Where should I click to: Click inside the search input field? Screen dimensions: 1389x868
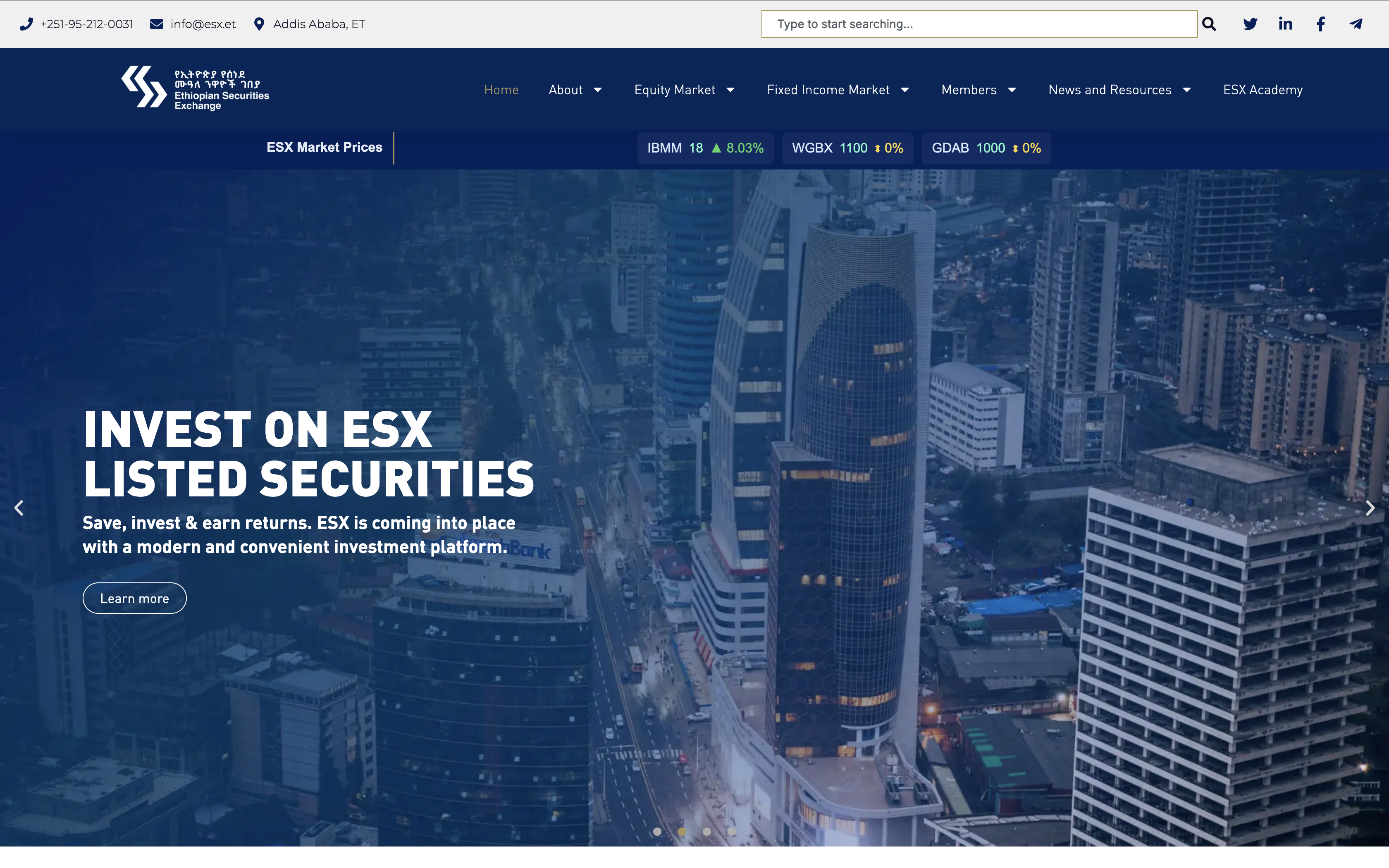point(976,24)
